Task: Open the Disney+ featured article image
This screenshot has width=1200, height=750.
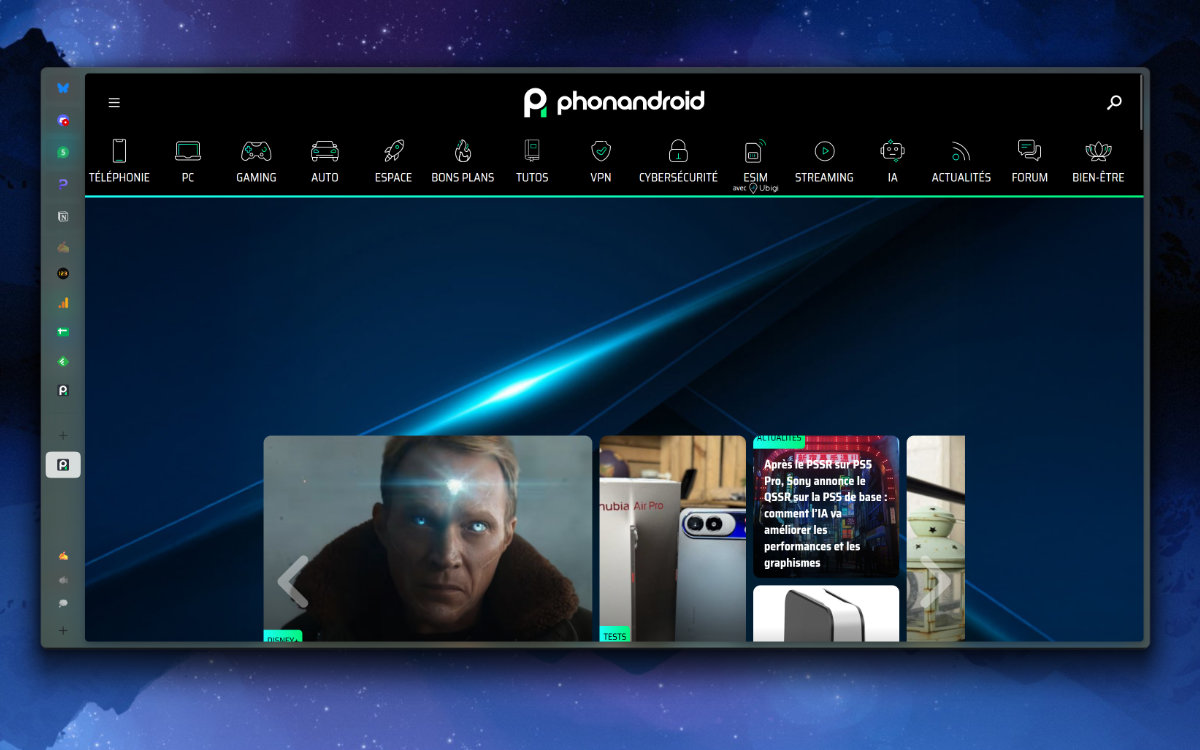Action: click(428, 538)
